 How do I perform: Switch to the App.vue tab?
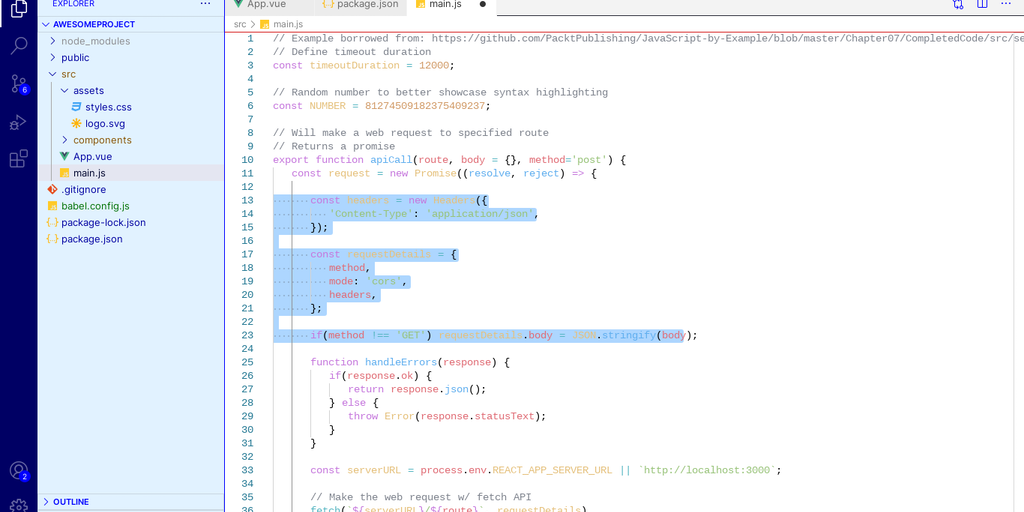(x=268, y=5)
